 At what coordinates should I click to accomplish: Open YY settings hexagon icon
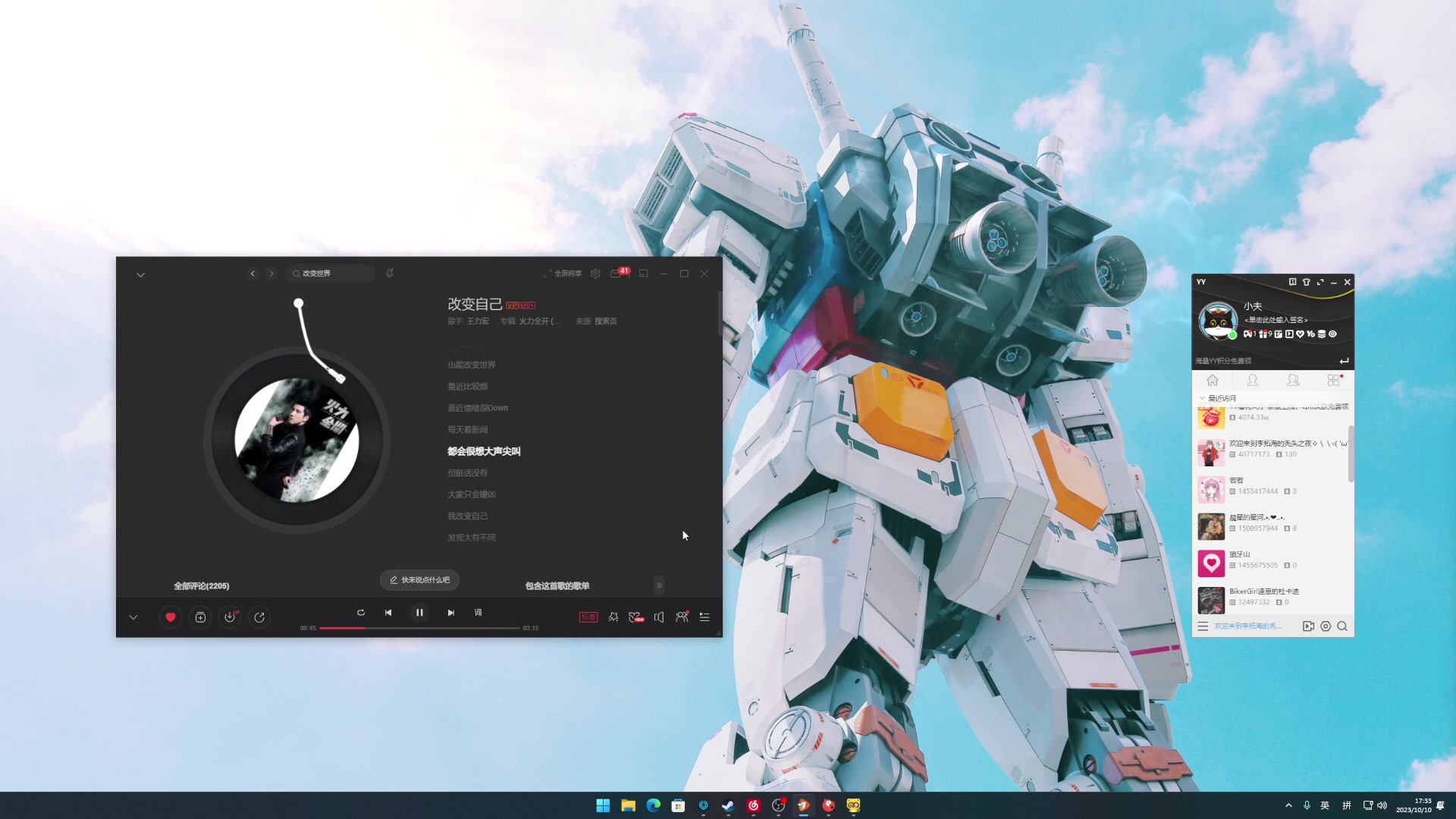(x=1326, y=626)
